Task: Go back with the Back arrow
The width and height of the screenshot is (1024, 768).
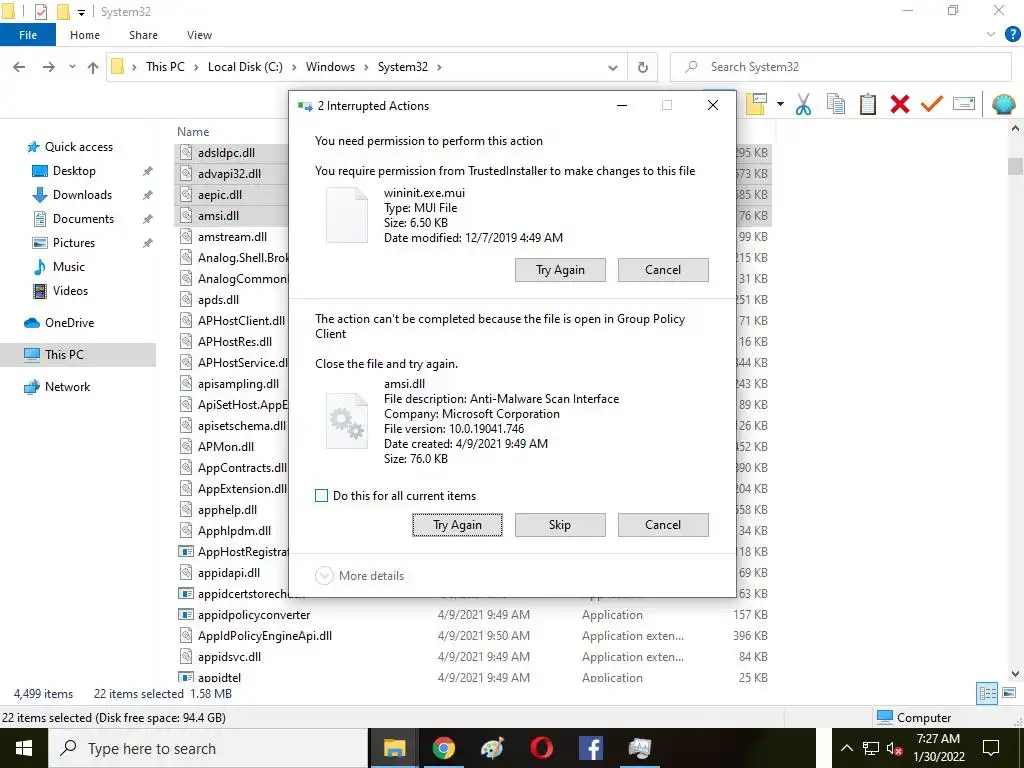Action: tap(20, 67)
